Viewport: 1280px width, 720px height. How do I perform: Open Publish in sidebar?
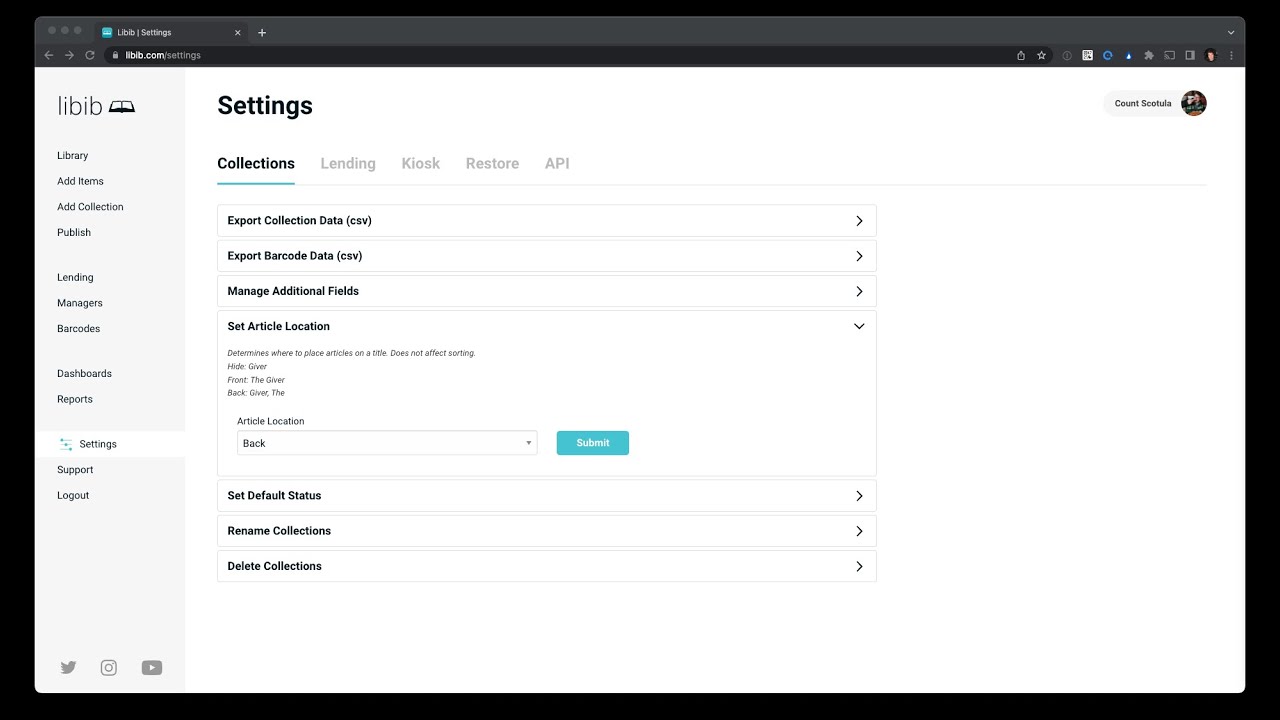(74, 232)
